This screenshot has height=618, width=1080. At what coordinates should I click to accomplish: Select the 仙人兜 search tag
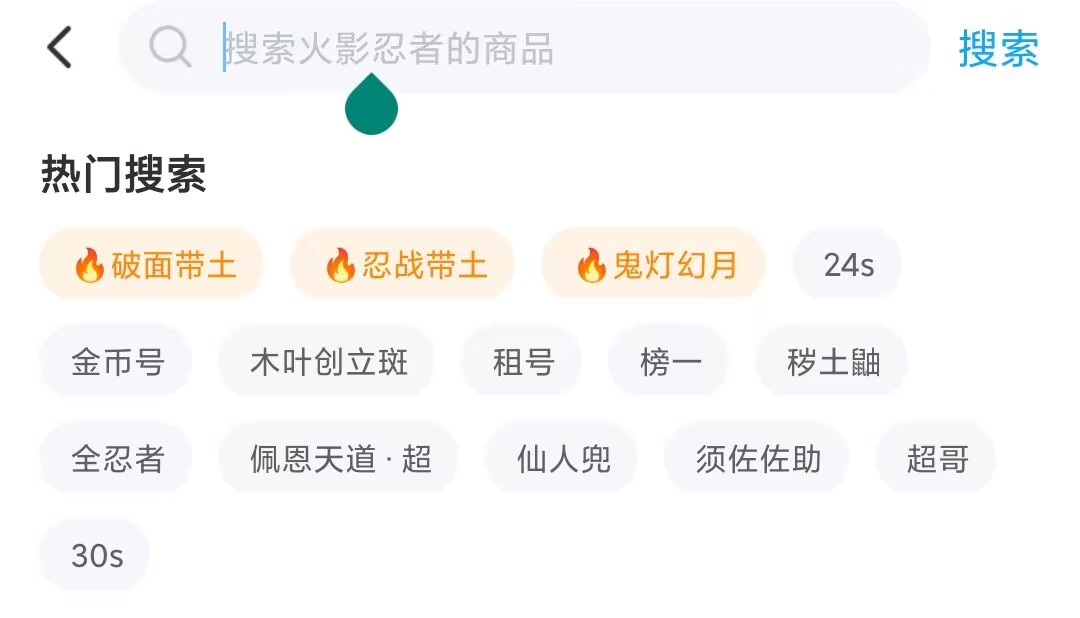point(563,459)
